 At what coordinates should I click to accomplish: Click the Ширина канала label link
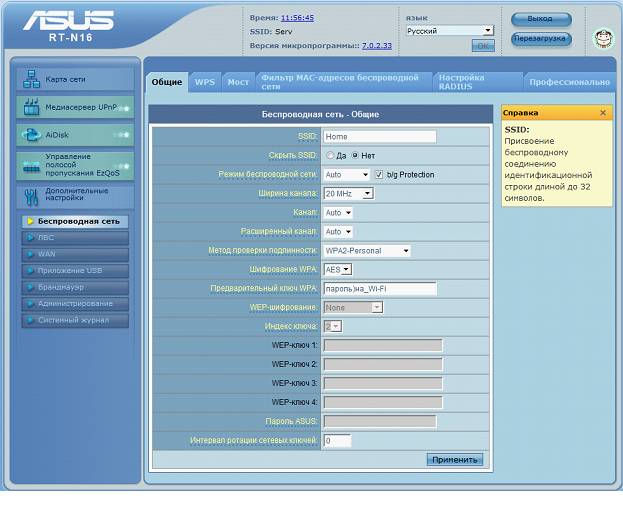click(x=288, y=194)
